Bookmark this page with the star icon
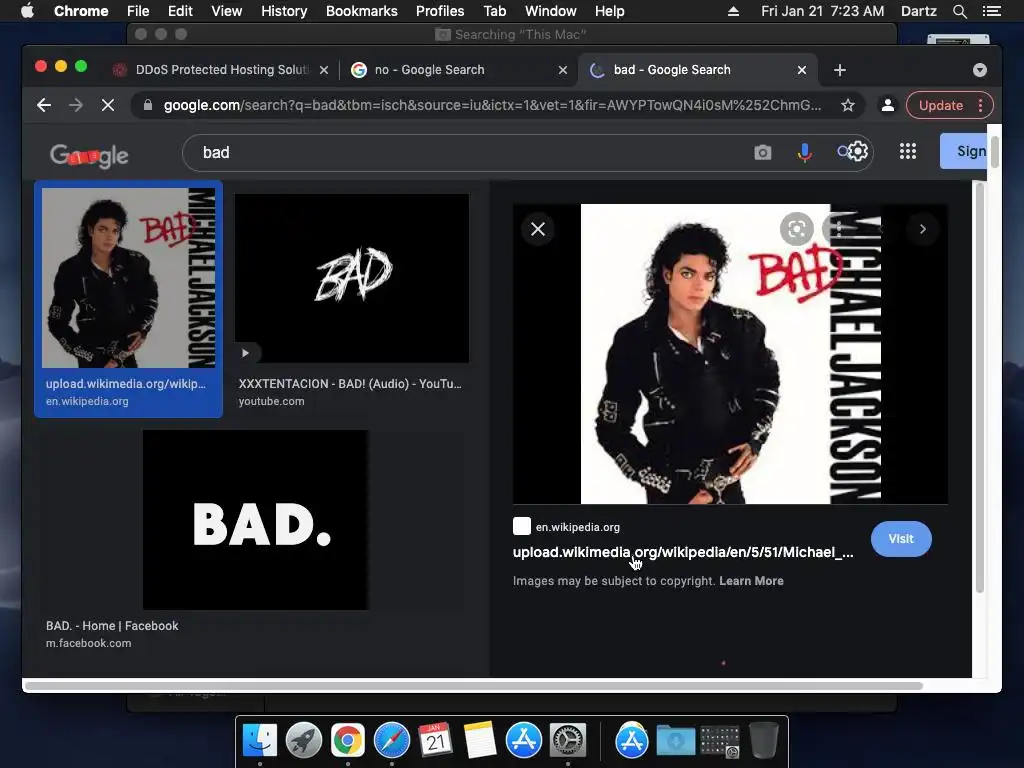This screenshot has width=1024, height=768. (x=848, y=105)
